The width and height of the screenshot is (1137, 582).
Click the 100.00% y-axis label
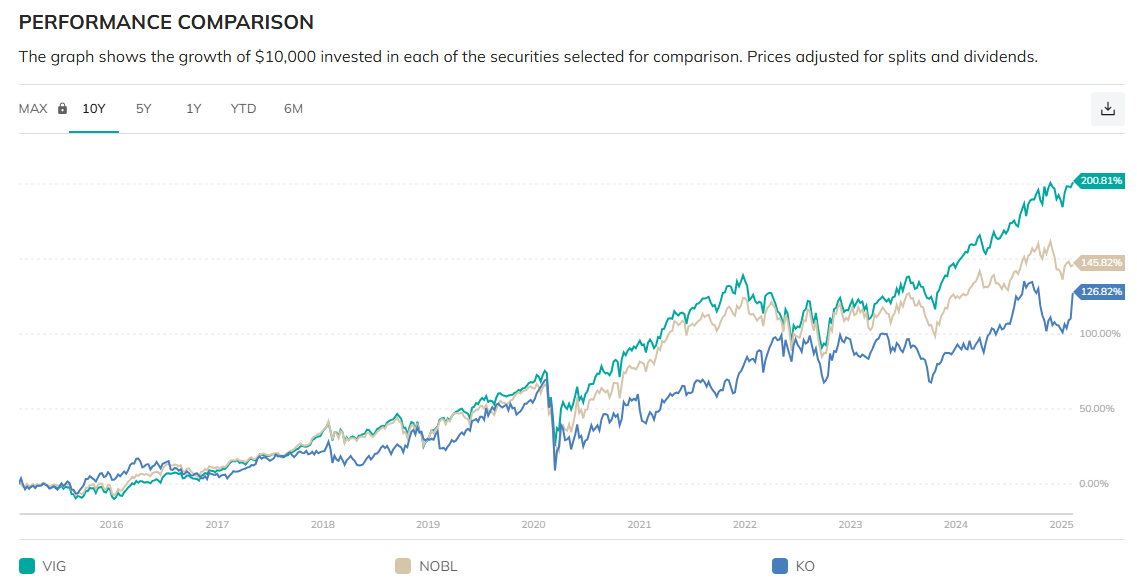click(x=1100, y=333)
